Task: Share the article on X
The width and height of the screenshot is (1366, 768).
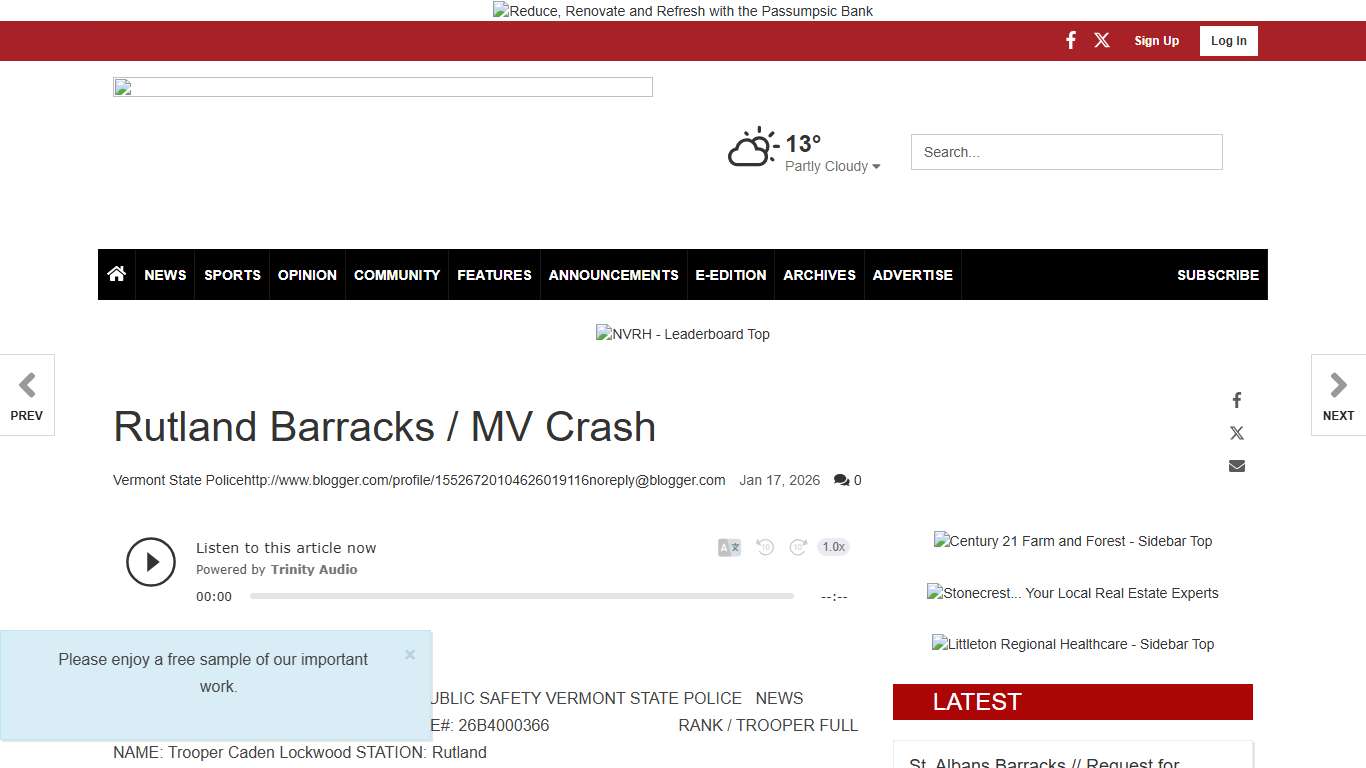Action: [x=1236, y=432]
